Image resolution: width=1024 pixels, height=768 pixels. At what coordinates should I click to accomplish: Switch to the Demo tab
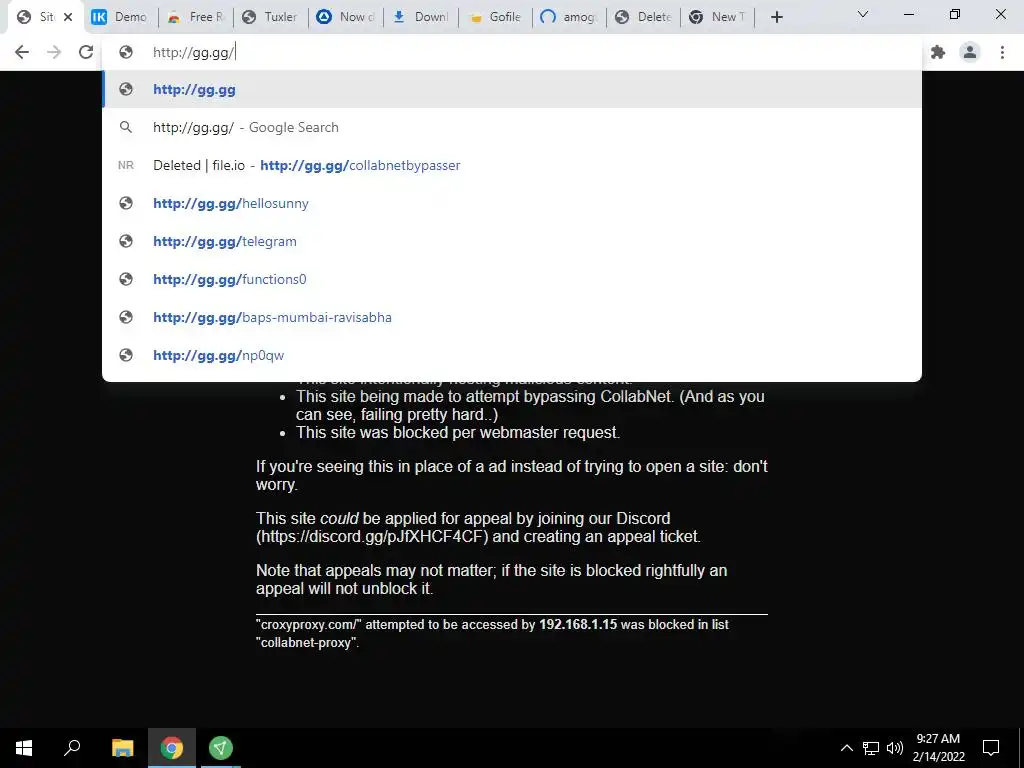tap(121, 17)
